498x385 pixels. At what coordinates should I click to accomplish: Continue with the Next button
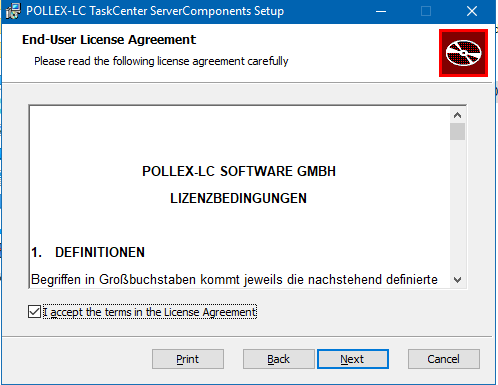(353, 359)
